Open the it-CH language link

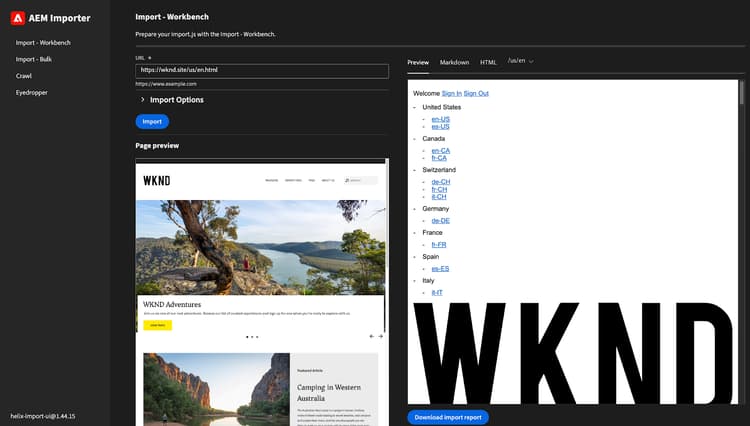coord(439,197)
